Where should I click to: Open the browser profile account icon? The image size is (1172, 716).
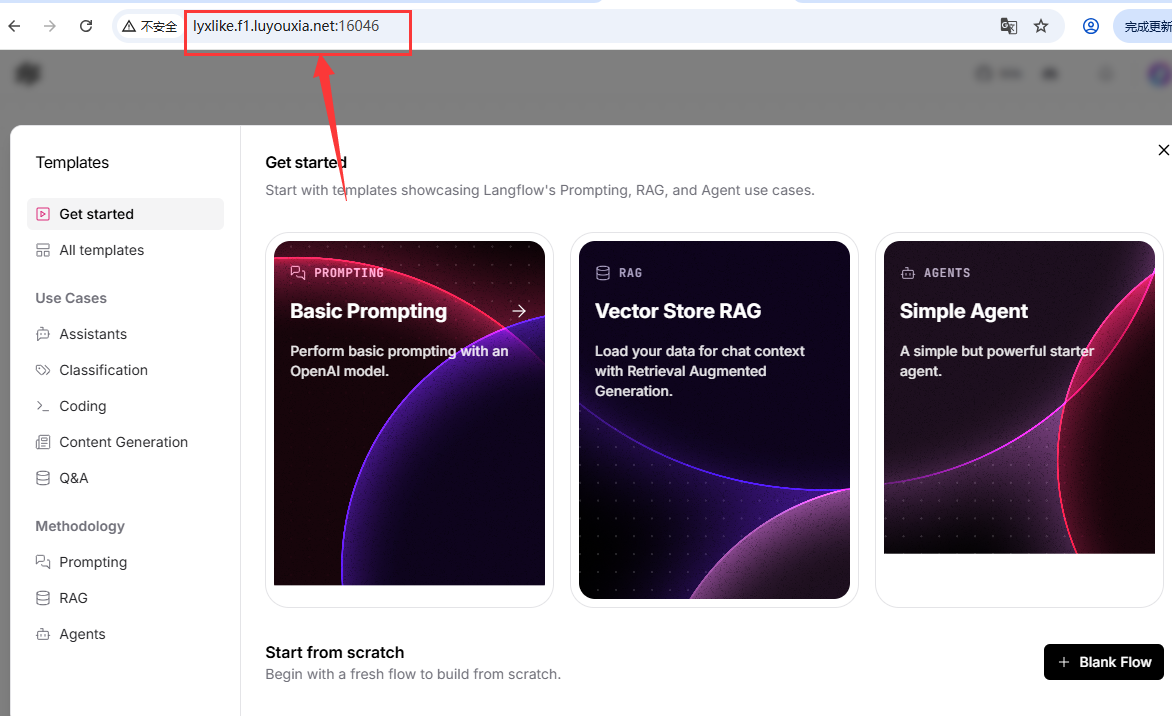pos(1091,26)
